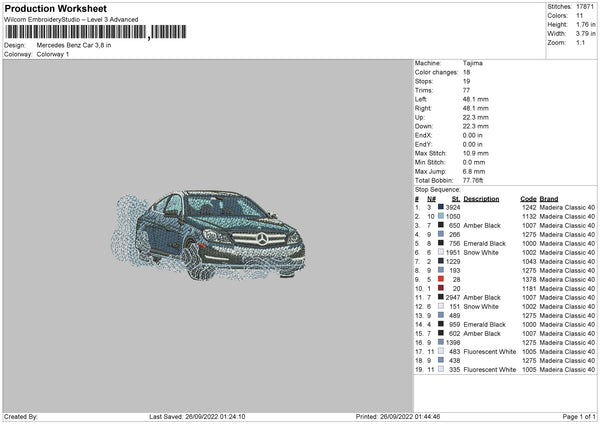Click the Min Stitch value '0.0 mm'

click(x=474, y=162)
